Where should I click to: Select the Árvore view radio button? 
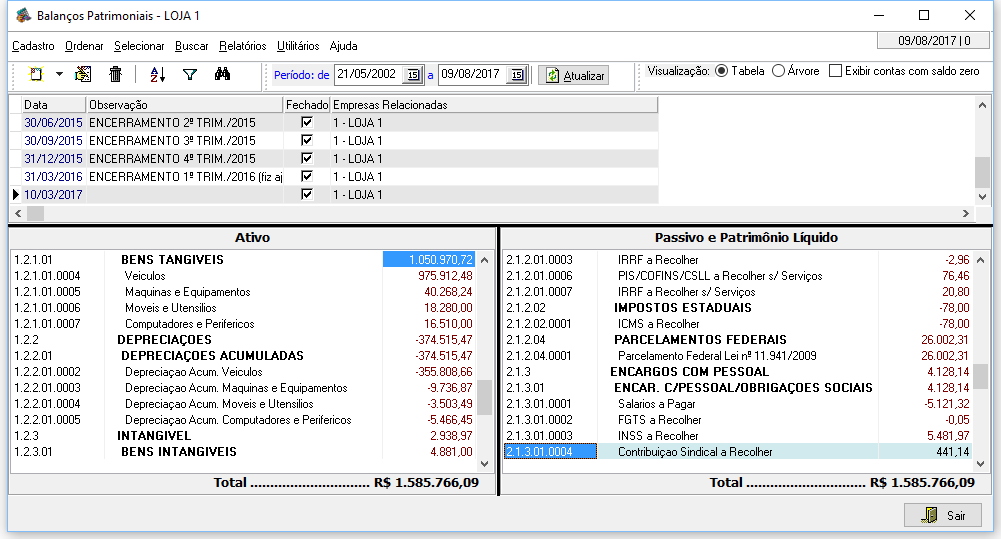[x=779, y=72]
